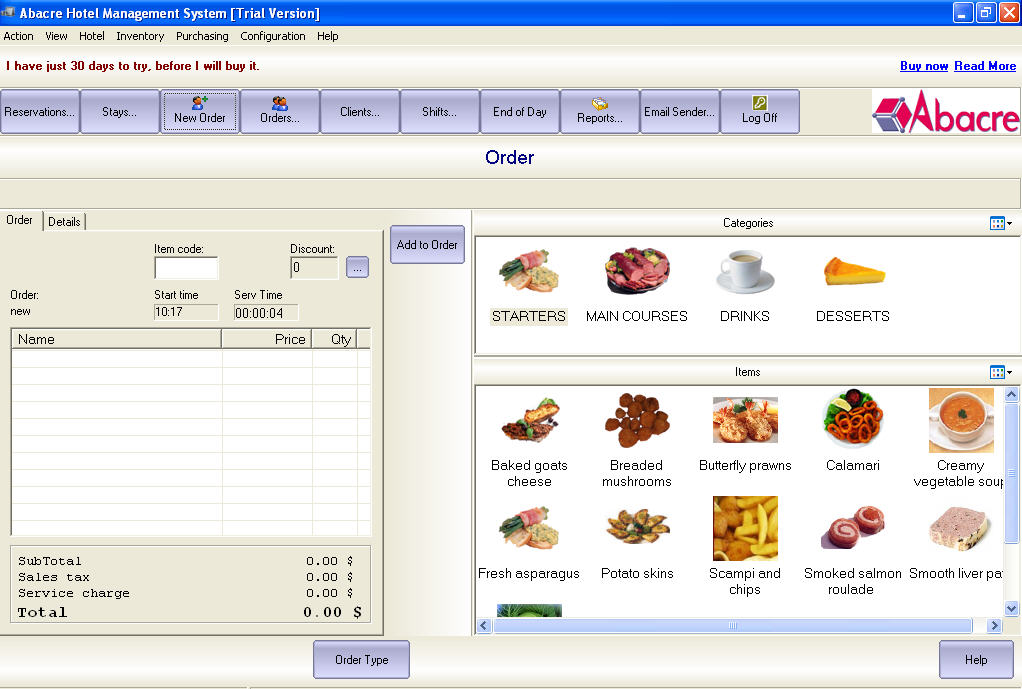Click the Item code input field

click(186, 267)
